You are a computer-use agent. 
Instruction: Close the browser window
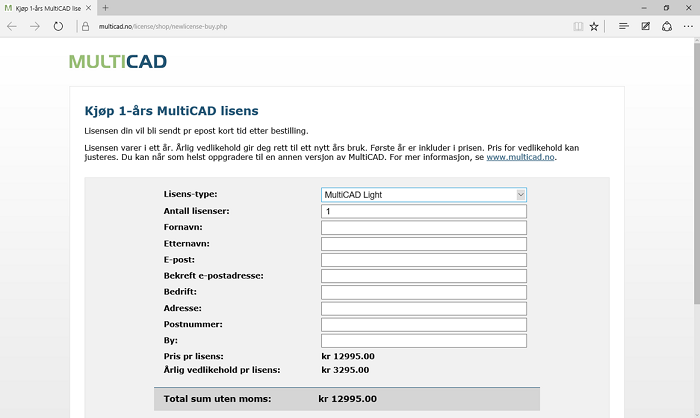pyautogui.click(x=688, y=8)
